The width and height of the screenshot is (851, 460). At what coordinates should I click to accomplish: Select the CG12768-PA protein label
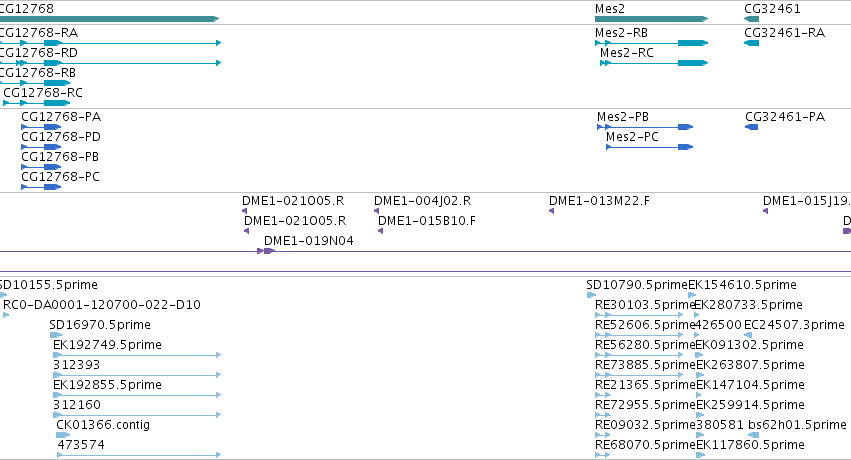tap(61, 117)
